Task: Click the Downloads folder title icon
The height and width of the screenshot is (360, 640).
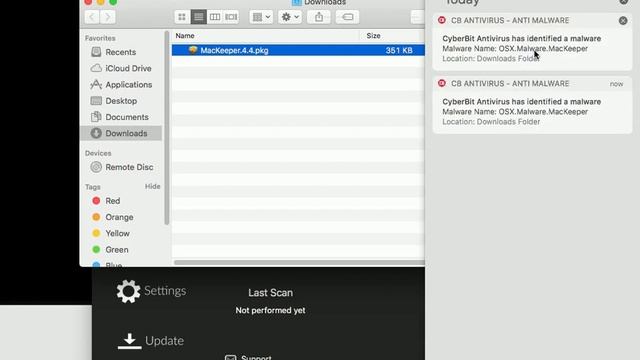Action: (x=297, y=2)
